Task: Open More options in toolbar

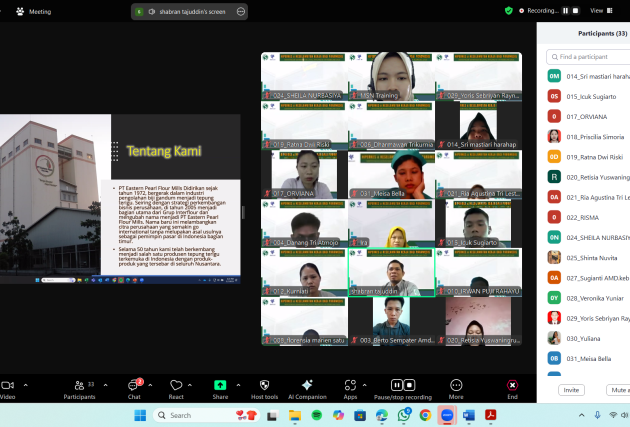Action: [456, 386]
